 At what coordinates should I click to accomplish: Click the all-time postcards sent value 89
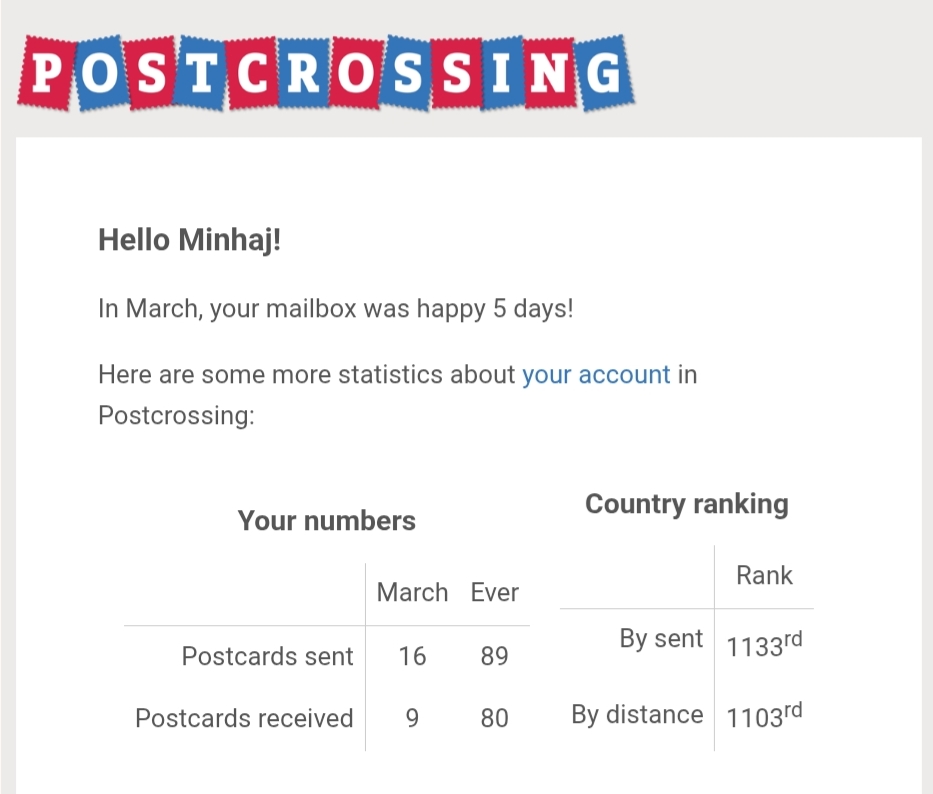(494, 656)
